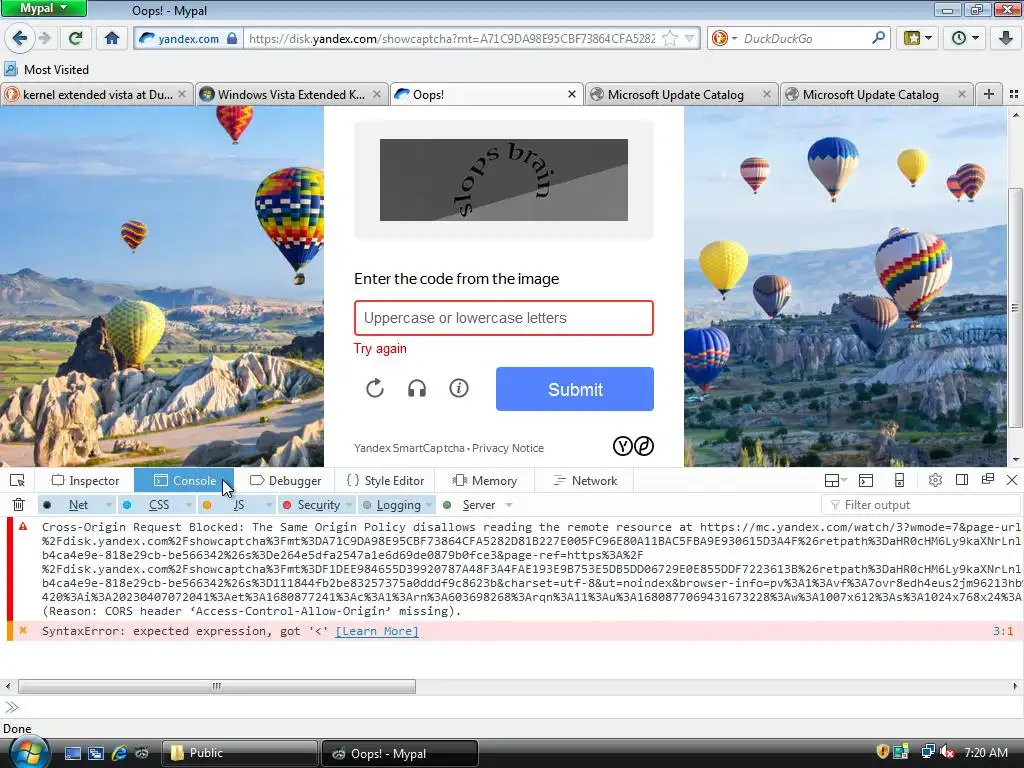Open the Most Visited bookmarks folder

46,69
